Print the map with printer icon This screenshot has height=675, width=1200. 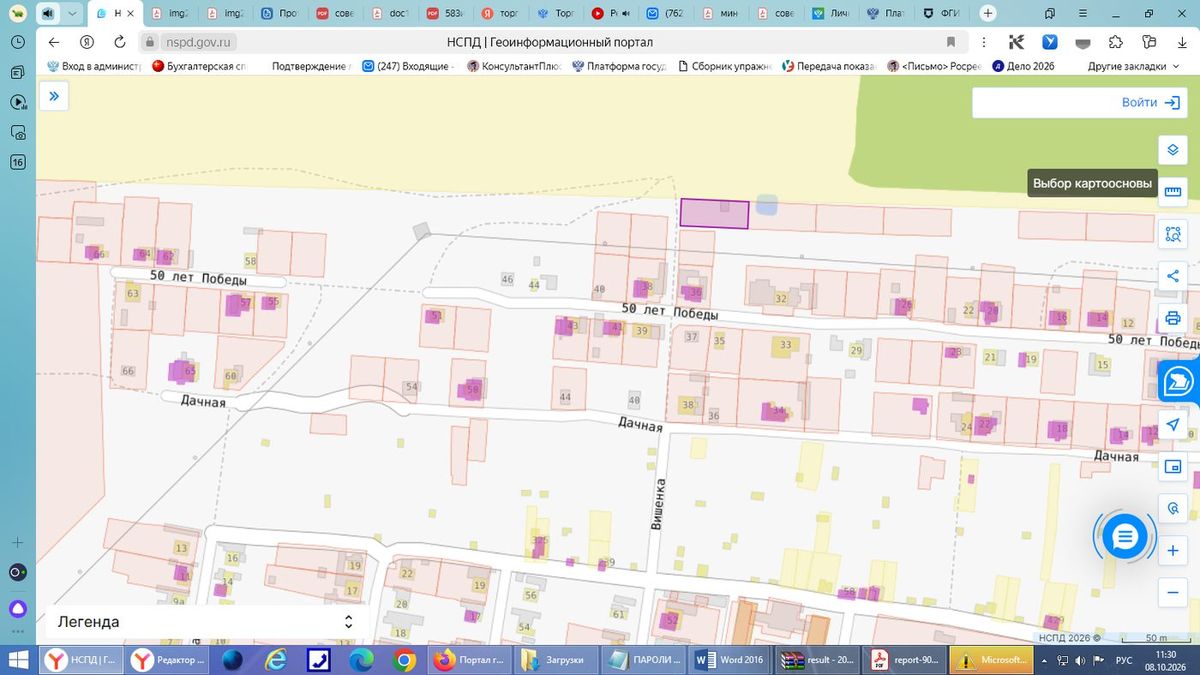tap(1172, 319)
